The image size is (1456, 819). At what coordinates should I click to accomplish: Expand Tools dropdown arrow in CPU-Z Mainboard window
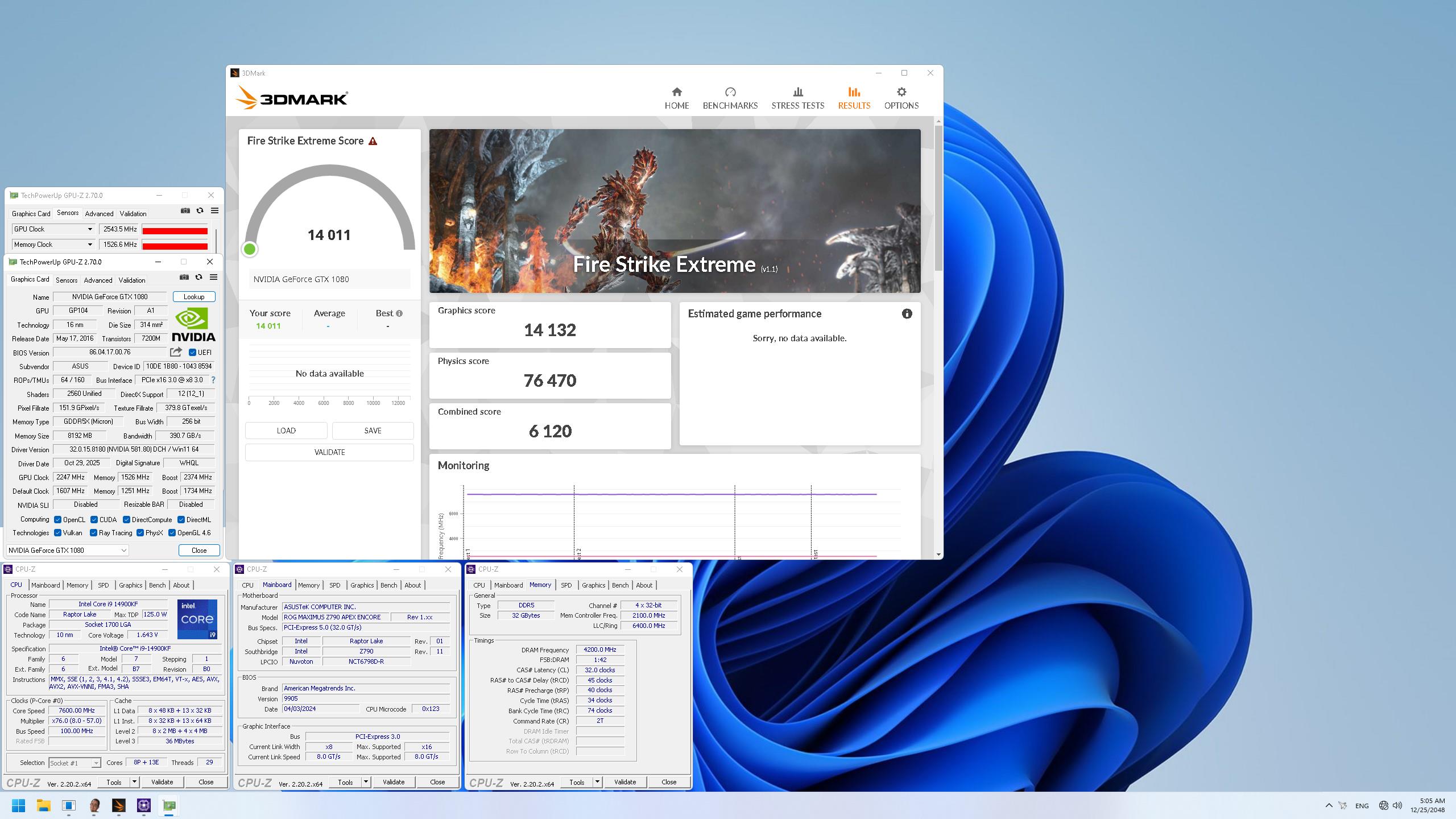click(x=366, y=782)
